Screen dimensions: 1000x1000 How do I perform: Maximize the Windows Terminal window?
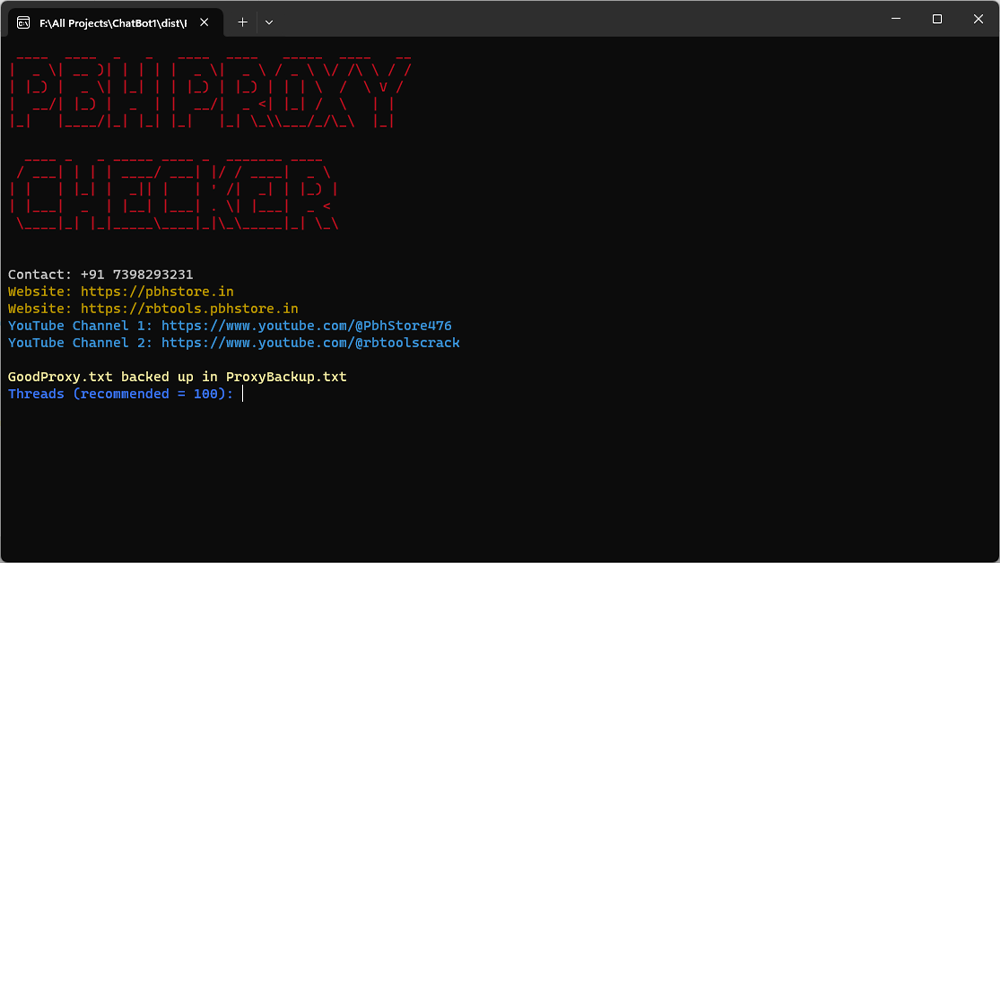click(x=937, y=19)
